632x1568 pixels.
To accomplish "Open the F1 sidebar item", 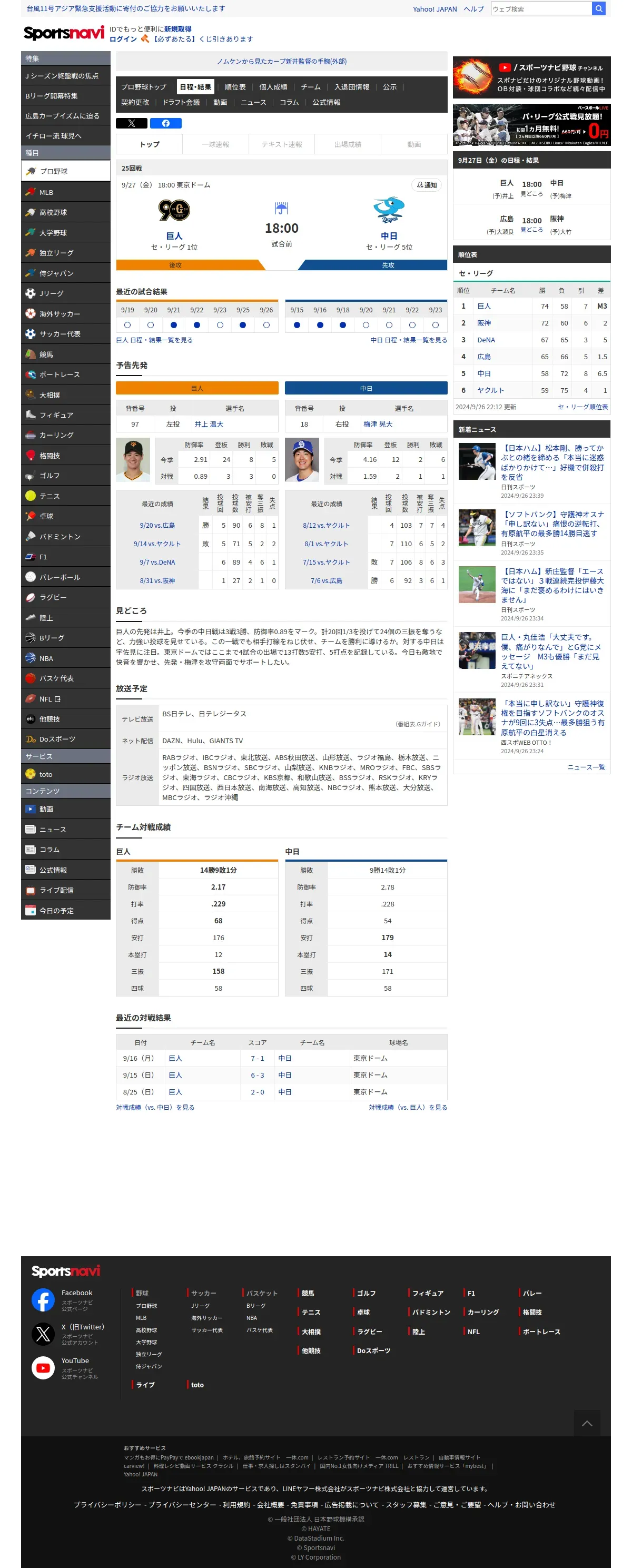I will pyautogui.click(x=66, y=557).
